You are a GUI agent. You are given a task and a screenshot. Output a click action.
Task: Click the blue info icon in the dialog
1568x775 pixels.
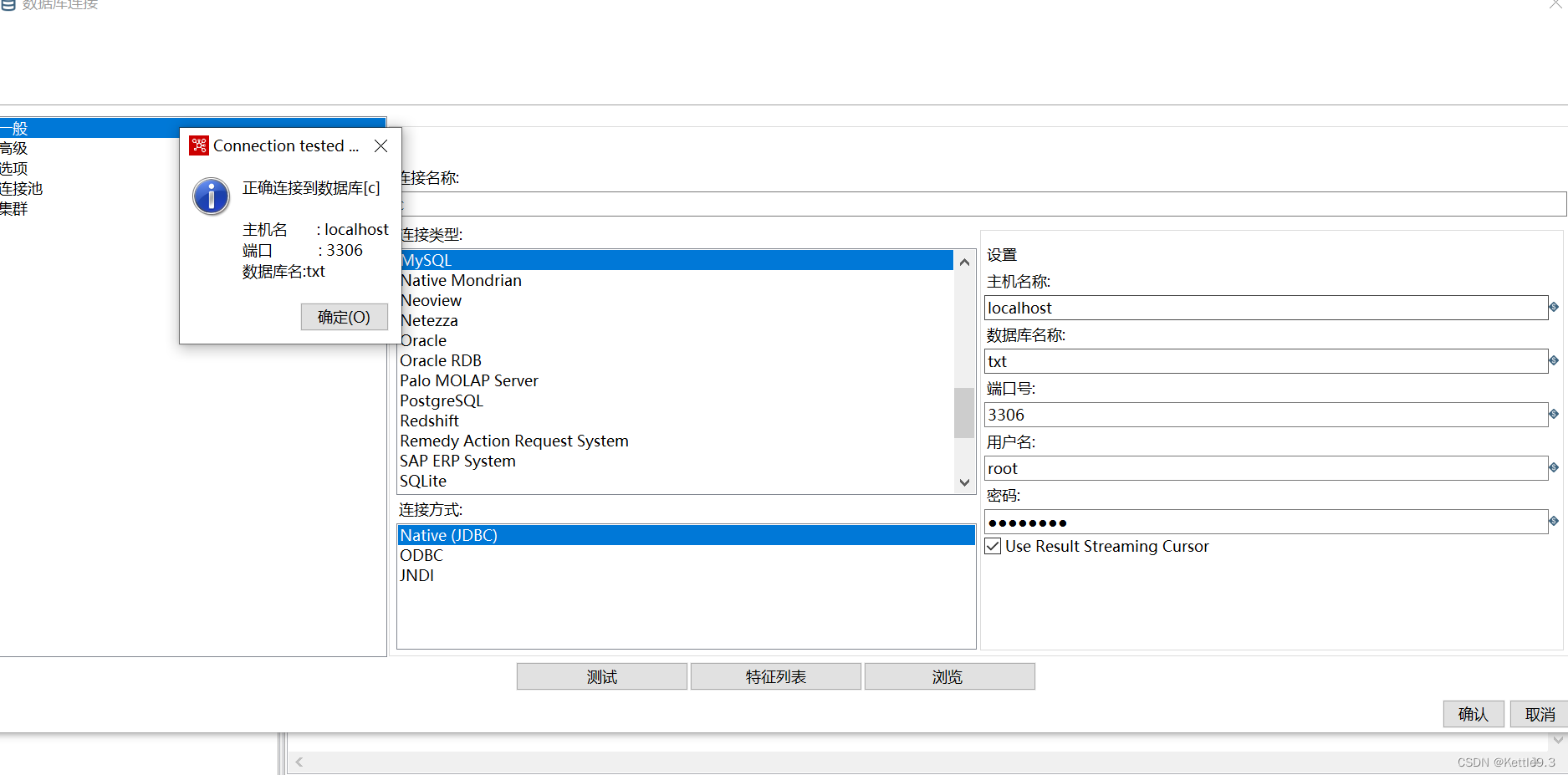point(212,196)
